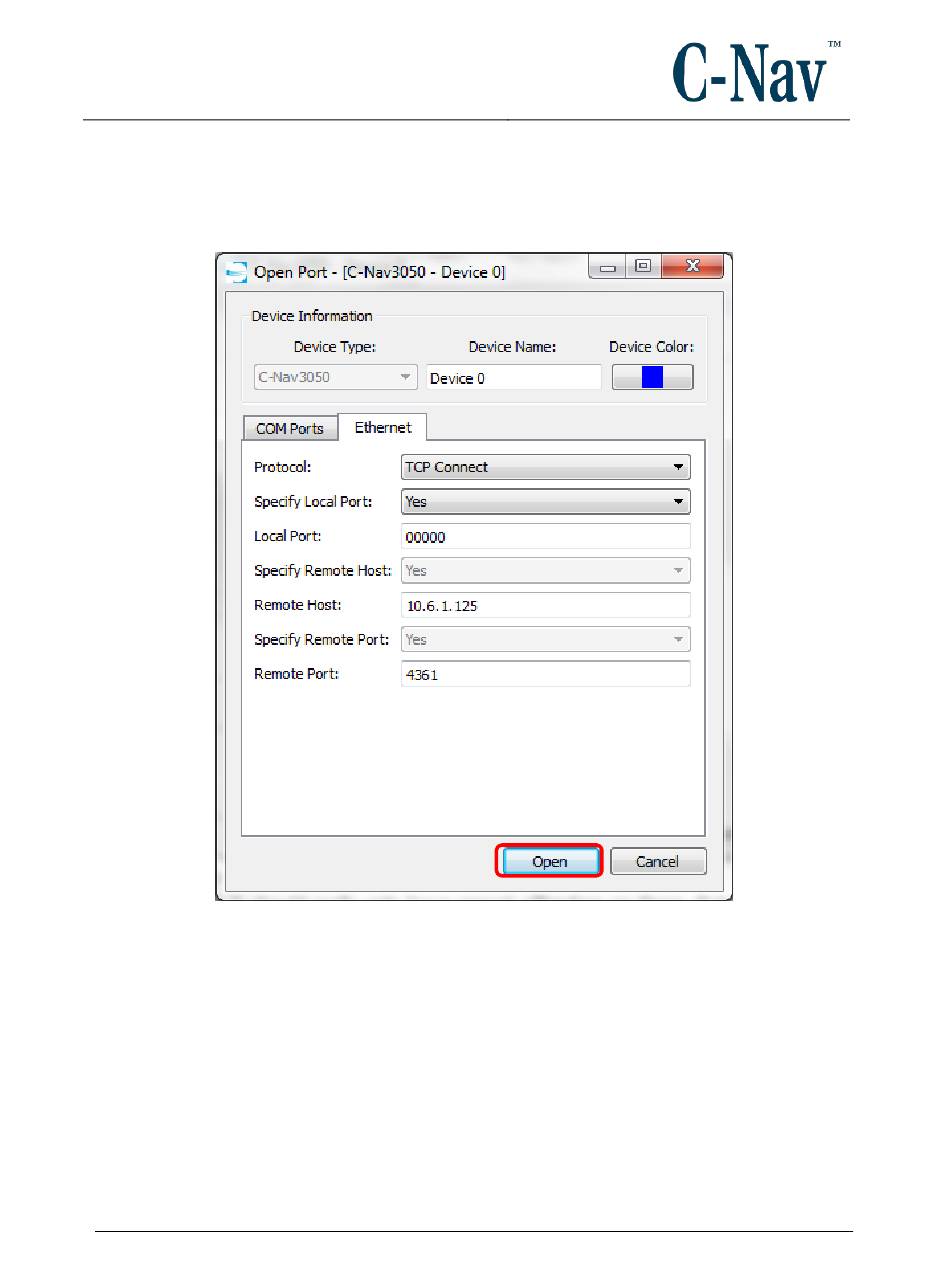
Task: Click the Local Port input field
Action: tap(545, 537)
